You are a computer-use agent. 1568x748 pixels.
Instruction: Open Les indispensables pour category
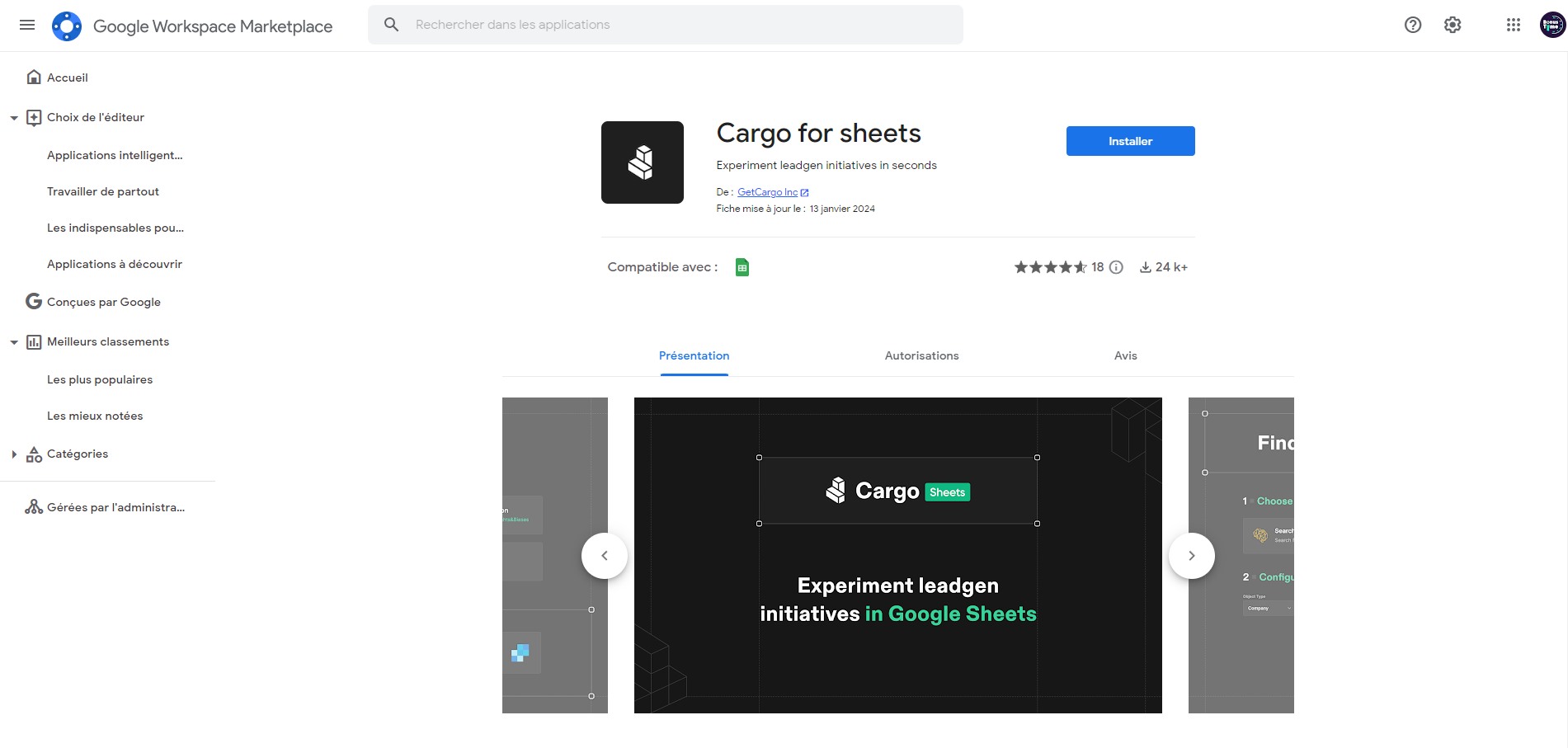tap(115, 228)
